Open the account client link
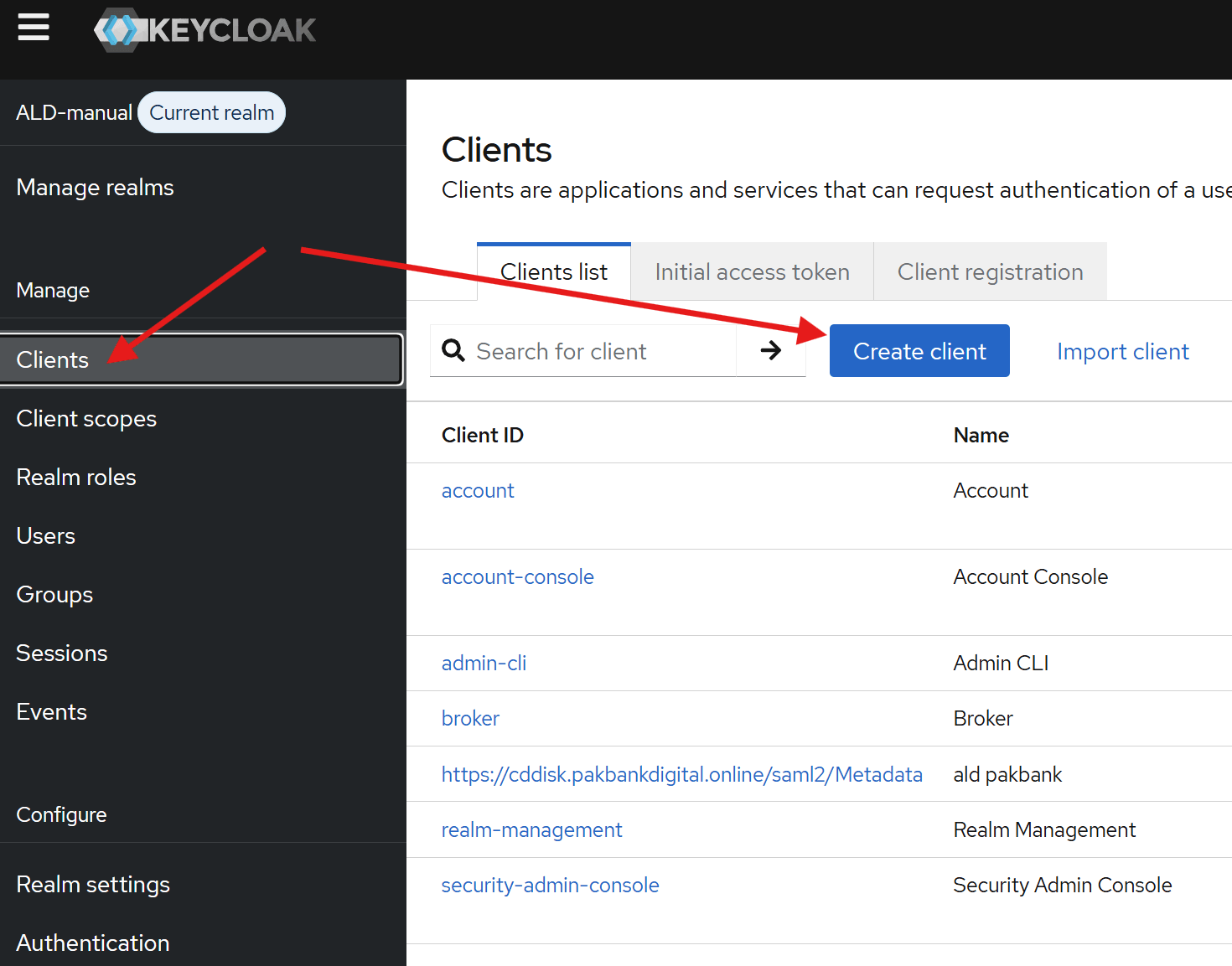The image size is (1232, 966). 478,490
